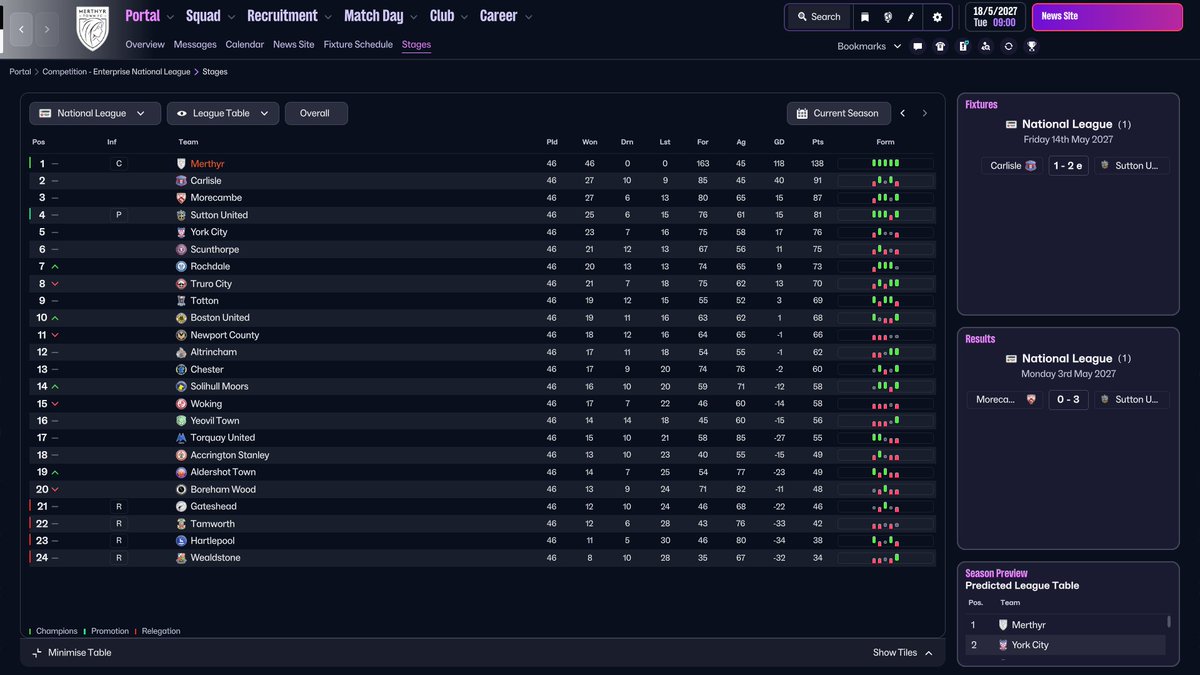Click the Wealdstone team badge
Viewport: 1200px width, 675px height.
(181, 558)
